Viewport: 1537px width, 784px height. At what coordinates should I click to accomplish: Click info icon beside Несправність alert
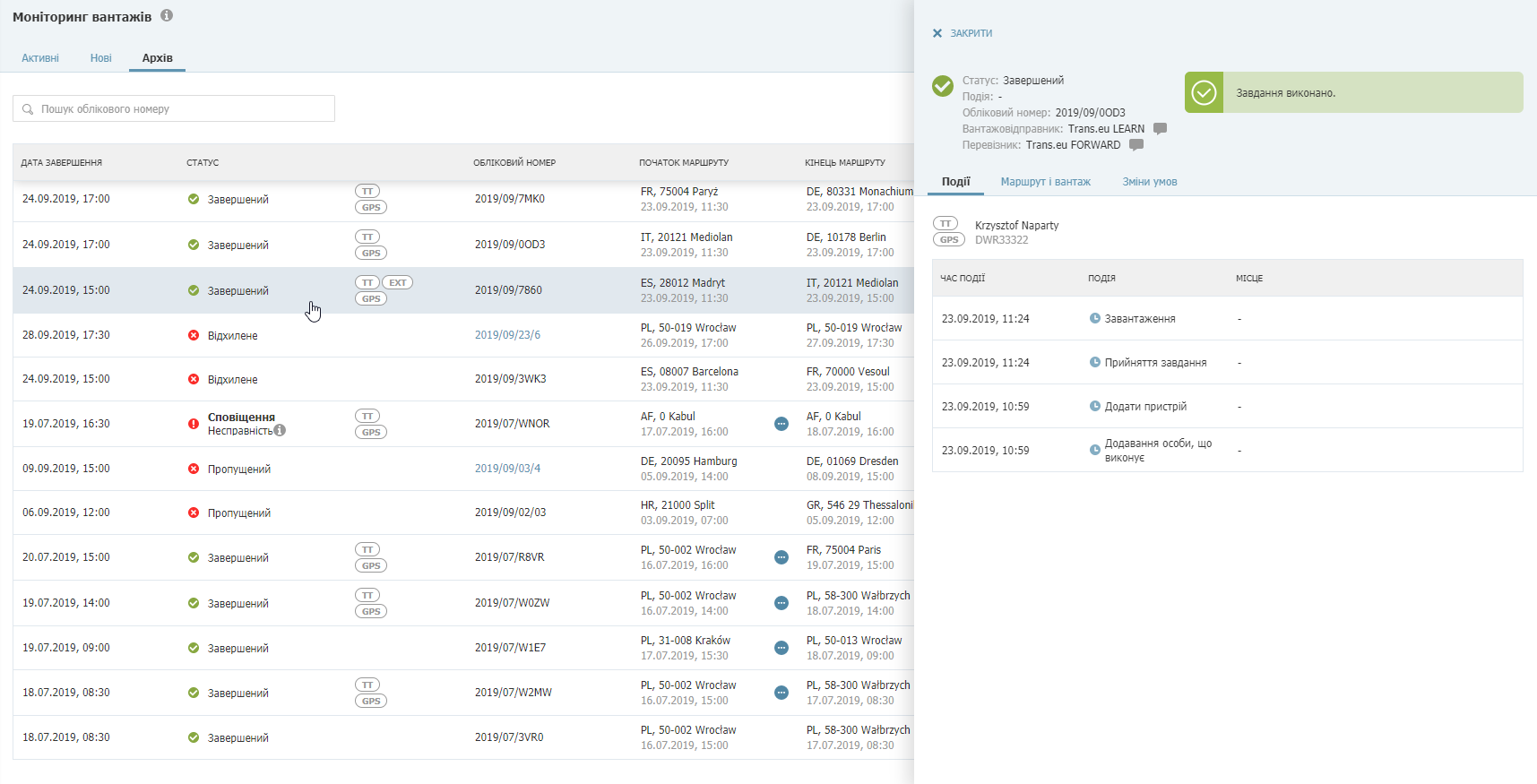(280, 430)
